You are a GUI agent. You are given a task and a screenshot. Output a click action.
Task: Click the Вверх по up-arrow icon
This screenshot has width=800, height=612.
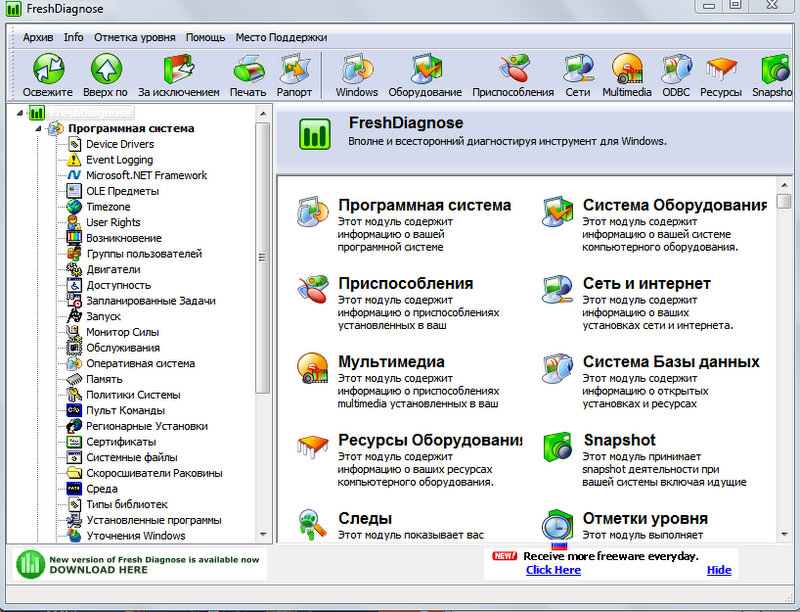[106, 68]
